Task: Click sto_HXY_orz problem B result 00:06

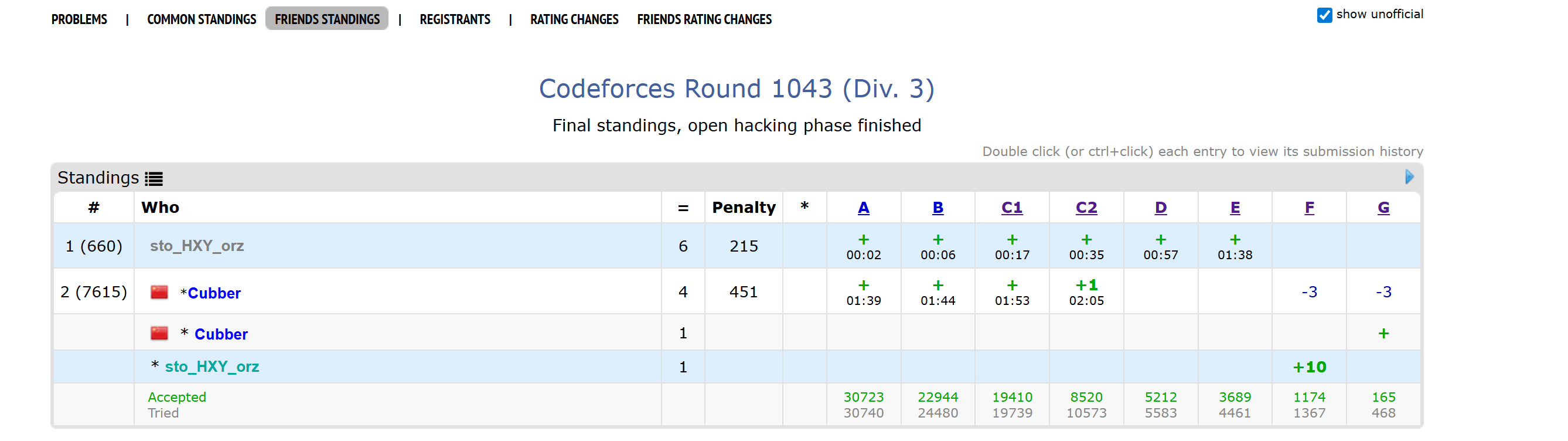Action: 938,247
